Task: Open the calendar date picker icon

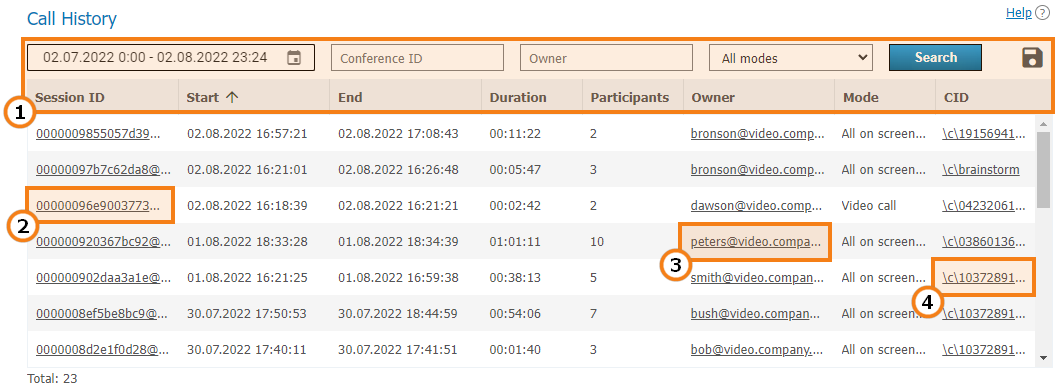Action: point(294,58)
